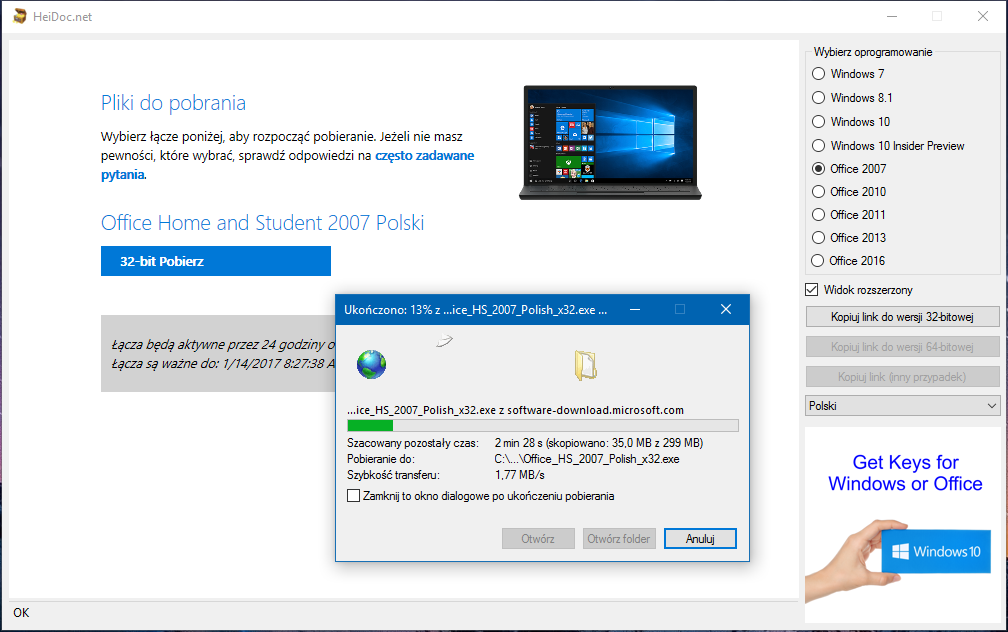The width and height of the screenshot is (1008, 632).
Task: Open the często zadawane pytania link
Action: (x=424, y=156)
